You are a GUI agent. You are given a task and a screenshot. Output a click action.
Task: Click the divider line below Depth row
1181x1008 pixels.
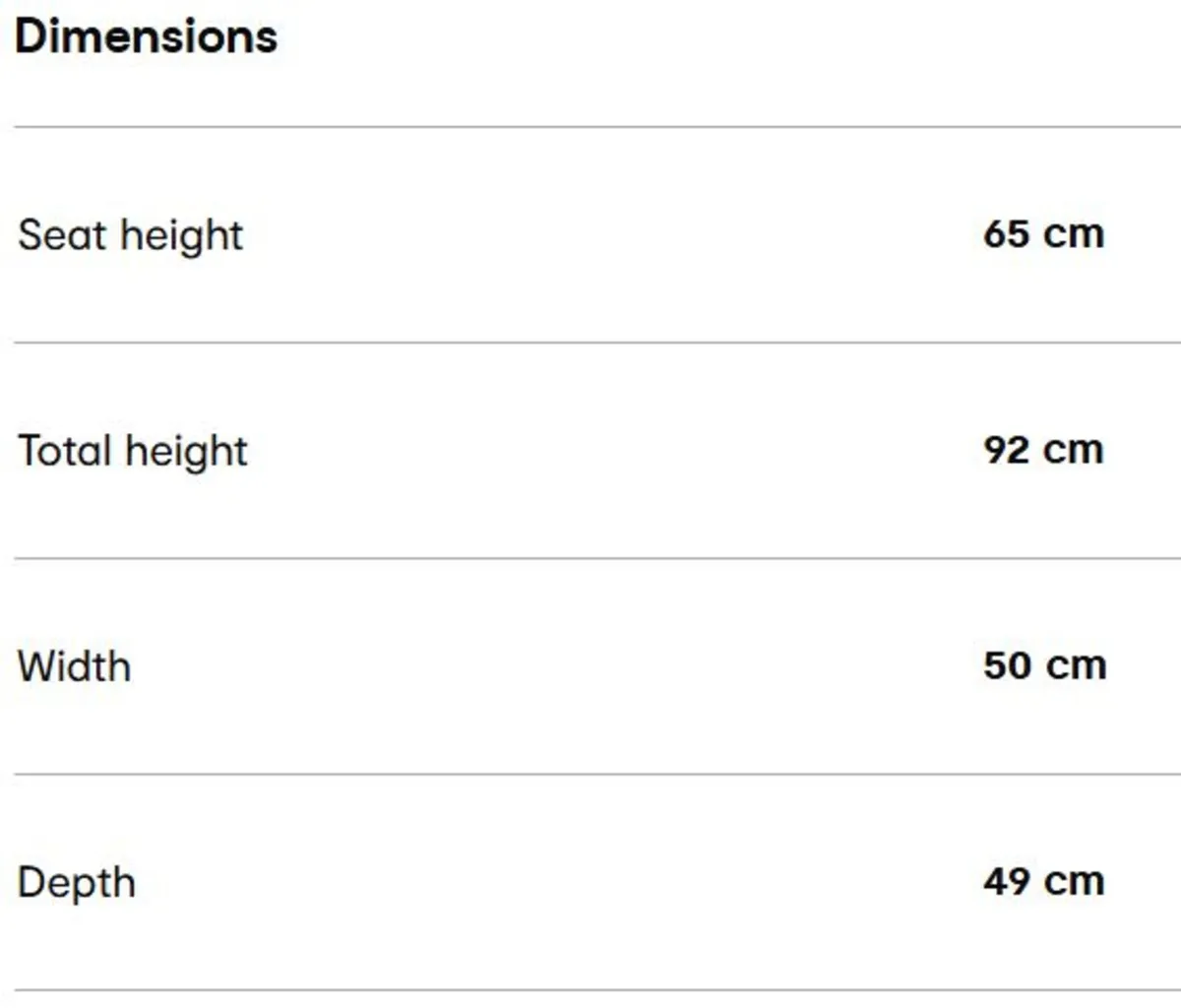click(x=590, y=989)
